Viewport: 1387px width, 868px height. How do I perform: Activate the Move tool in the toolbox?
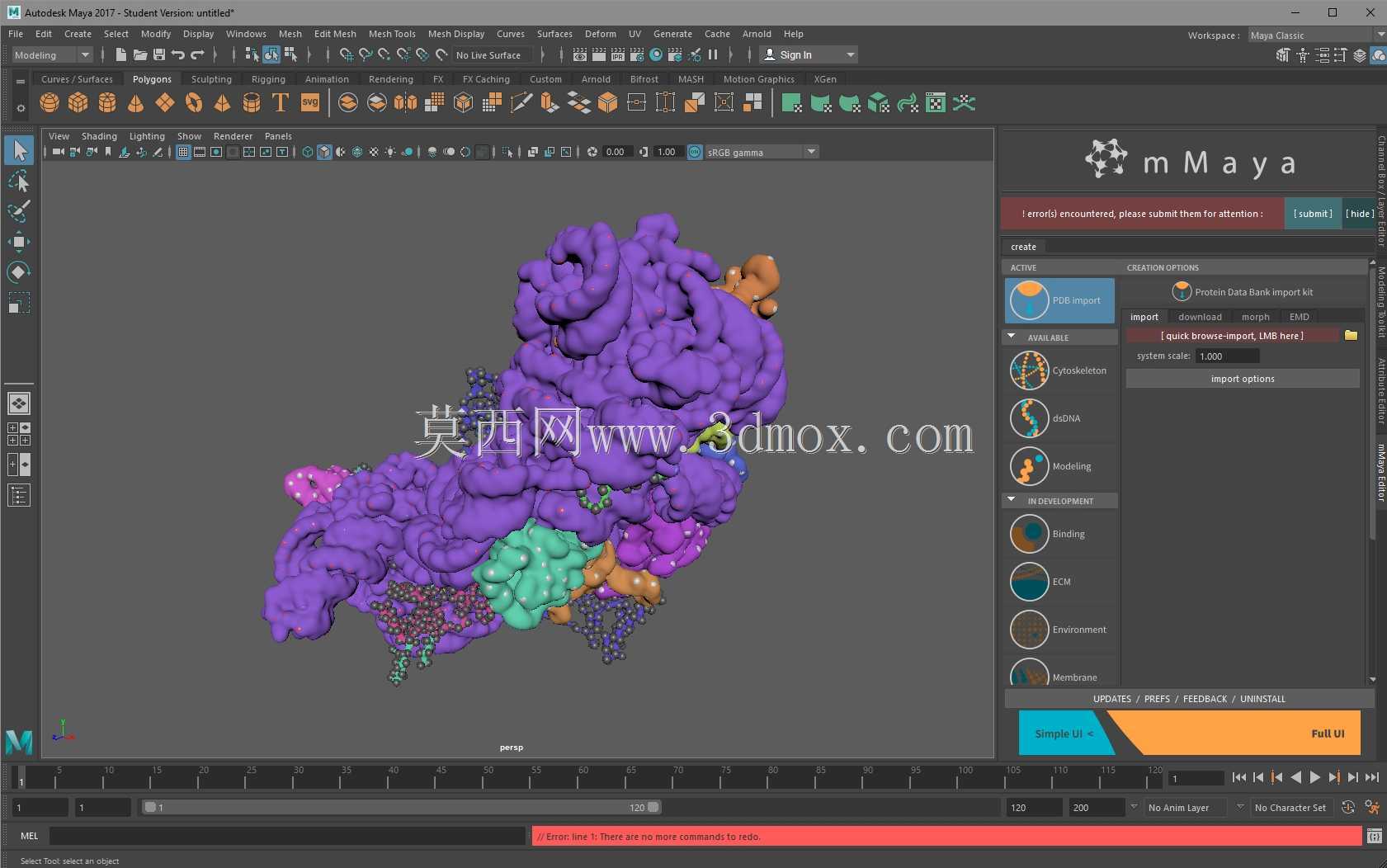tap(19, 242)
